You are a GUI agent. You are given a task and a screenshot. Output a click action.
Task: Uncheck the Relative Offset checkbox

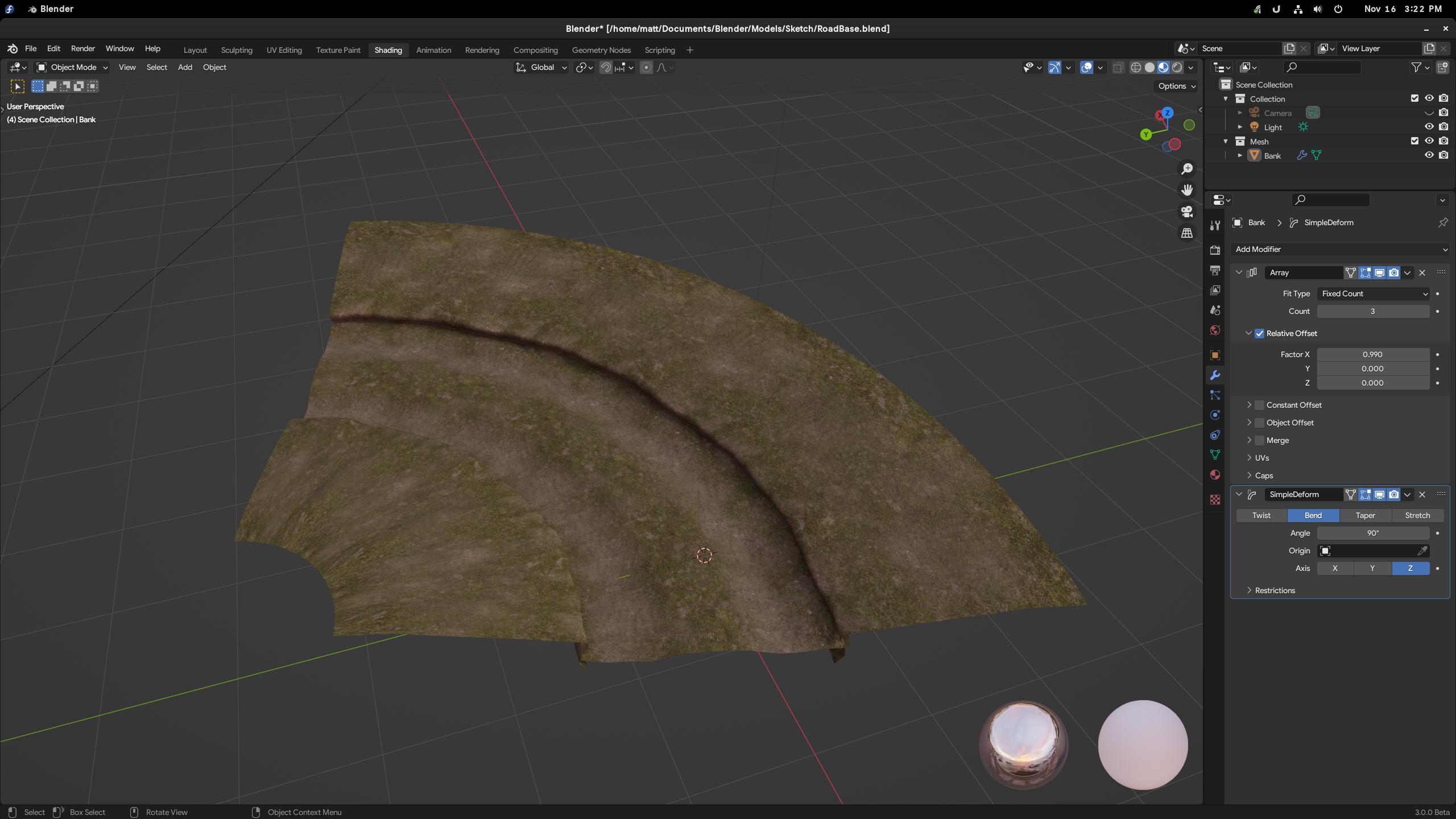pos(1259,333)
